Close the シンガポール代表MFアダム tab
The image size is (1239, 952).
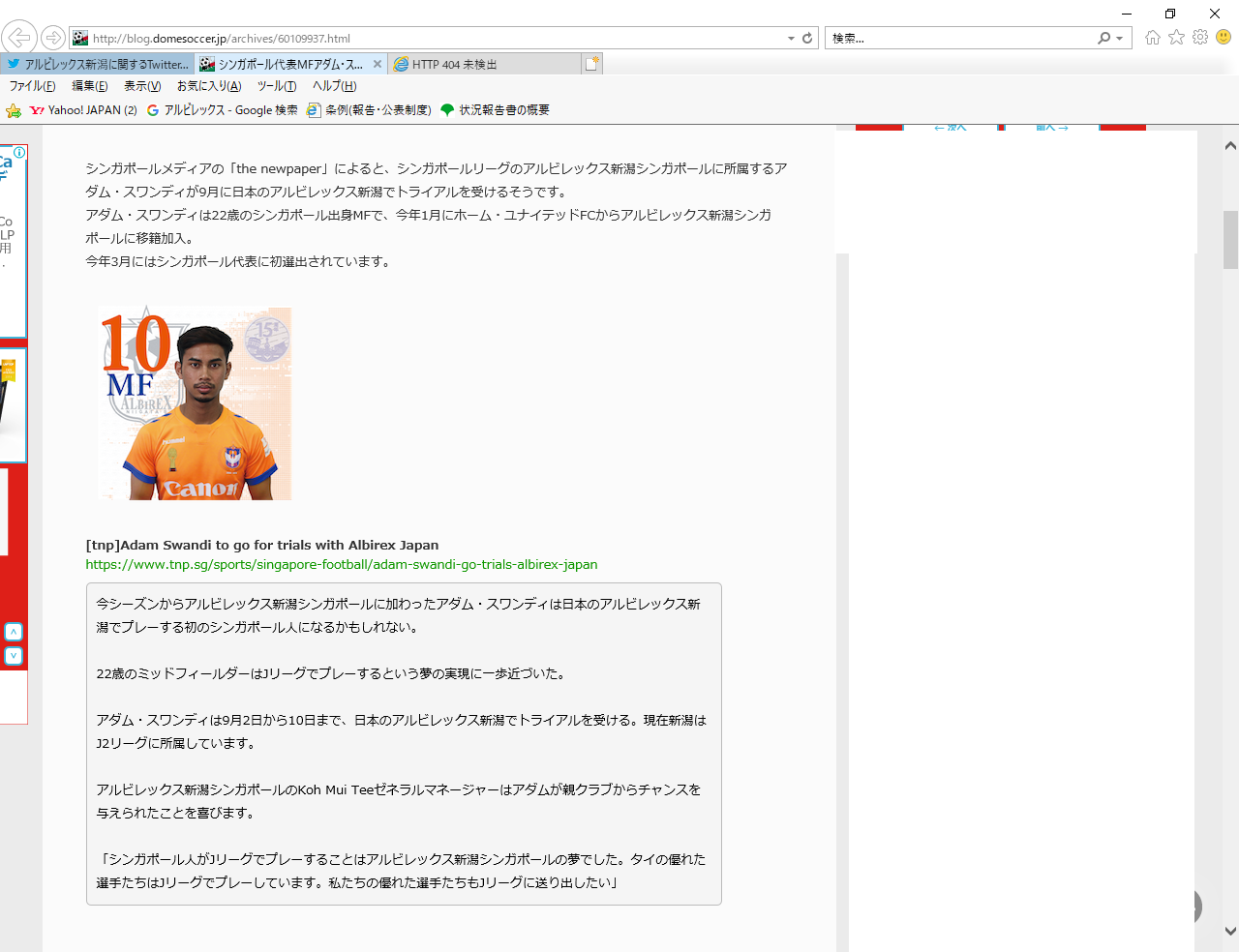pyautogui.click(x=378, y=64)
